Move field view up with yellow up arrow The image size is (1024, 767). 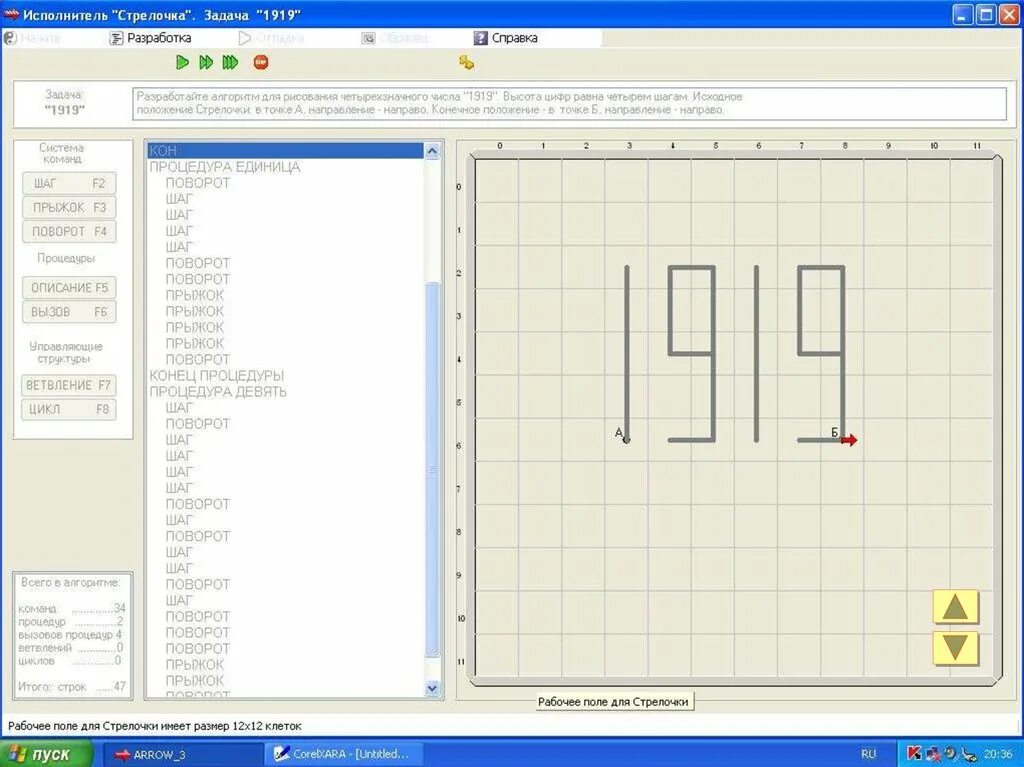[x=955, y=607]
